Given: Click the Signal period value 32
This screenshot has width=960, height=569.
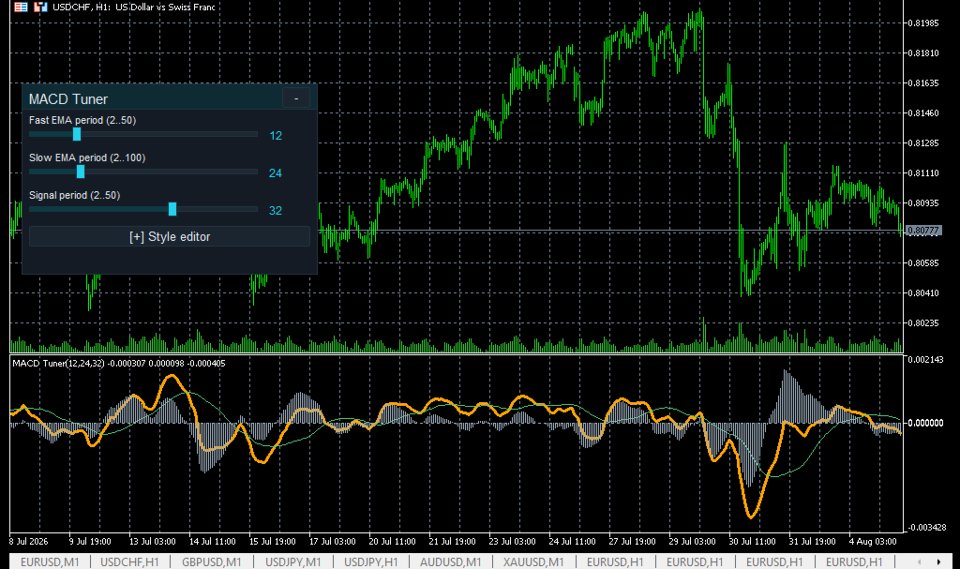Looking at the screenshot, I should tap(276, 211).
